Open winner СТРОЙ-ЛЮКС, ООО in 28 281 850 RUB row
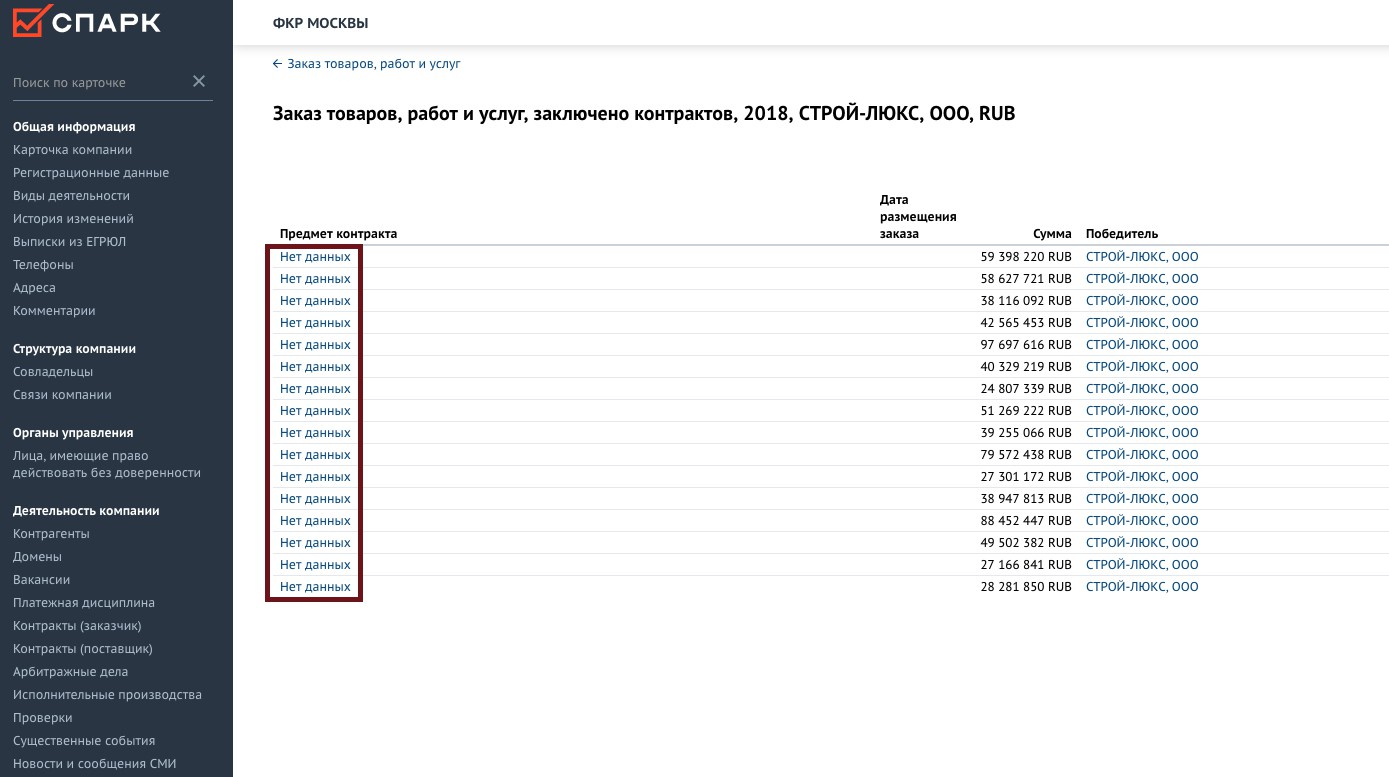The image size is (1389, 777). pos(1142,587)
